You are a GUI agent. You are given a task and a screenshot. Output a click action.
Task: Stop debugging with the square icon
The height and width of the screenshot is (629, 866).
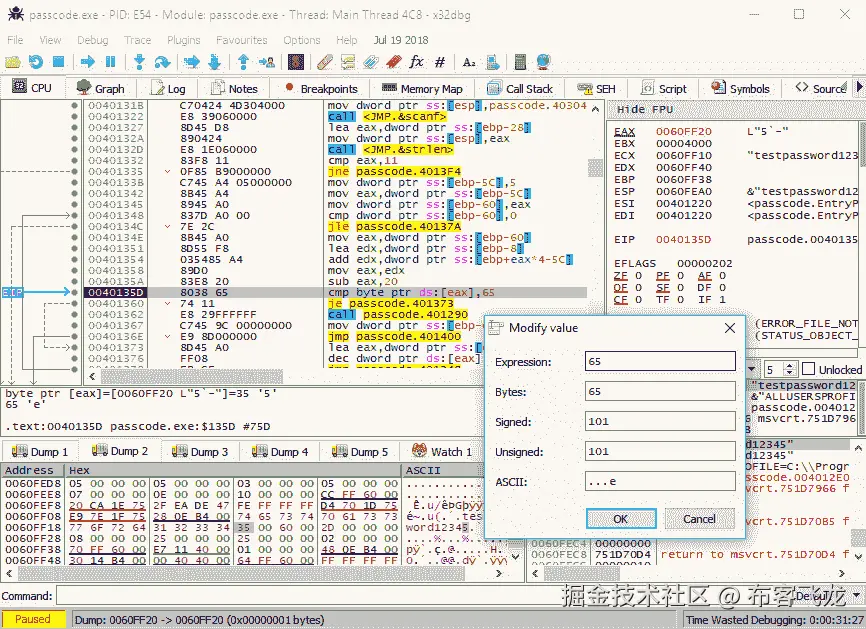(59, 62)
